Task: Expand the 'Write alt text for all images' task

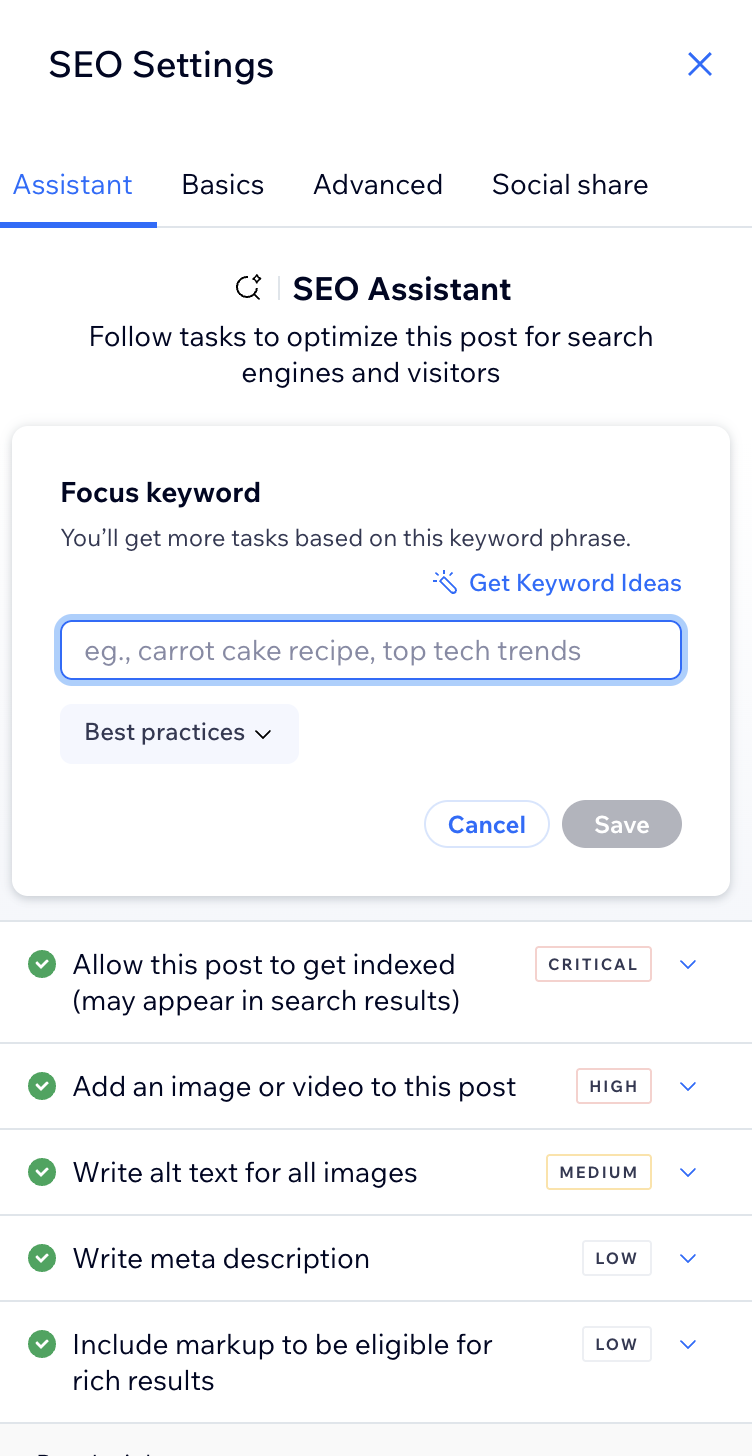Action: pyautogui.click(x=688, y=1172)
